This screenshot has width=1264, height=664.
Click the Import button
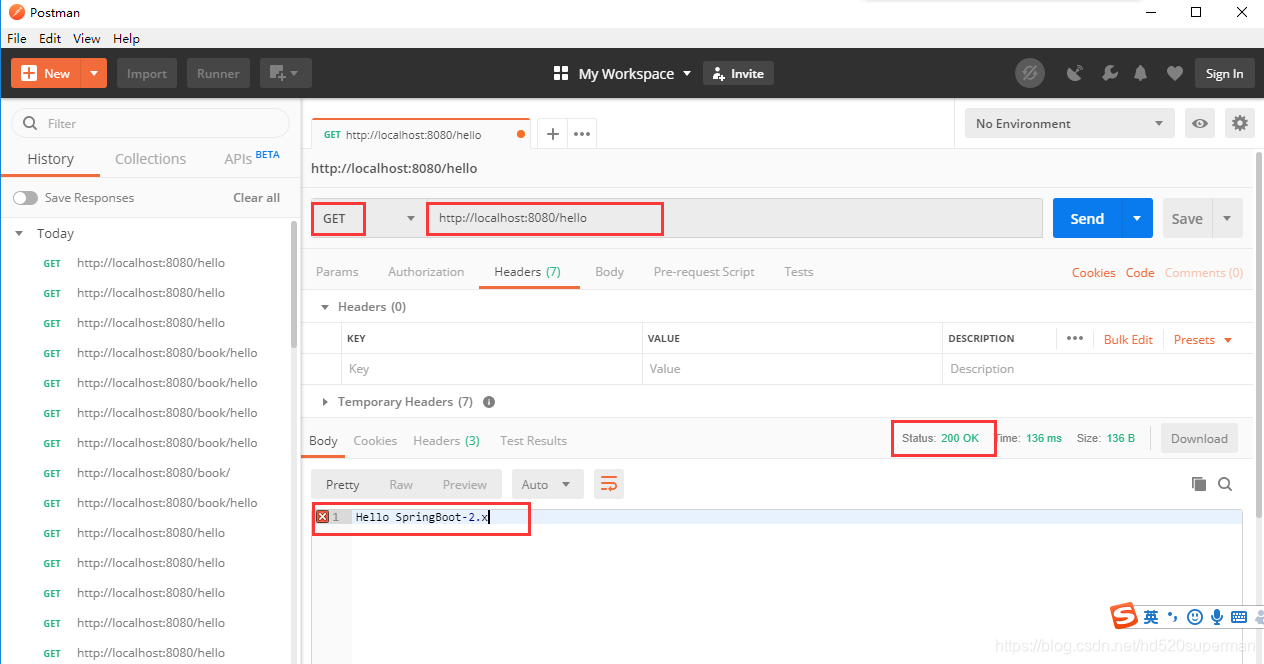click(147, 73)
